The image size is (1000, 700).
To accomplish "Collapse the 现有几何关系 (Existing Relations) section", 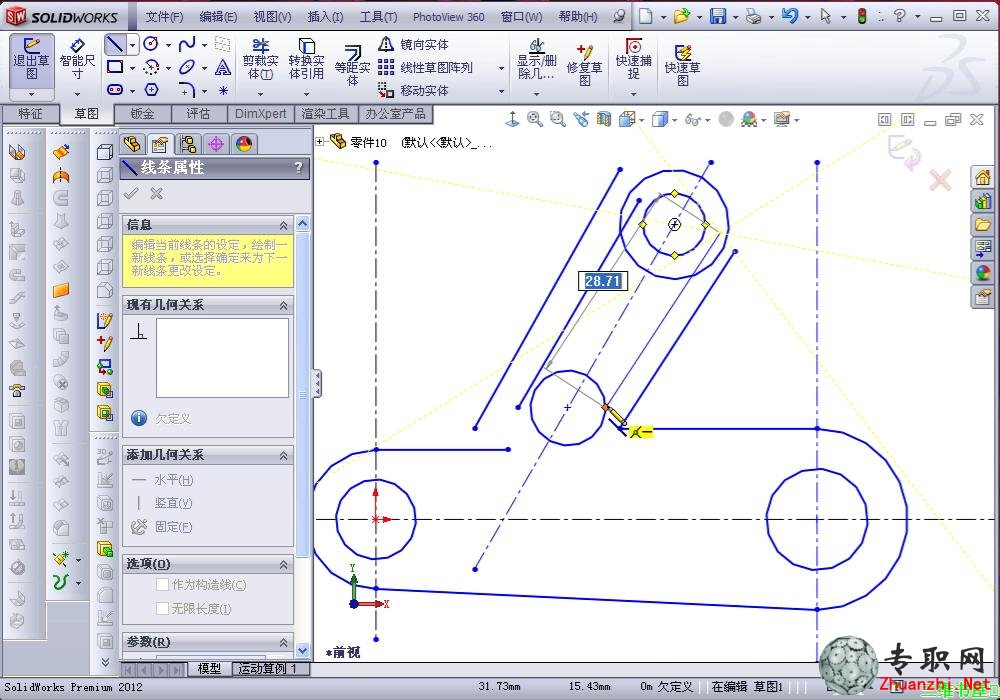I will [283, 305].
